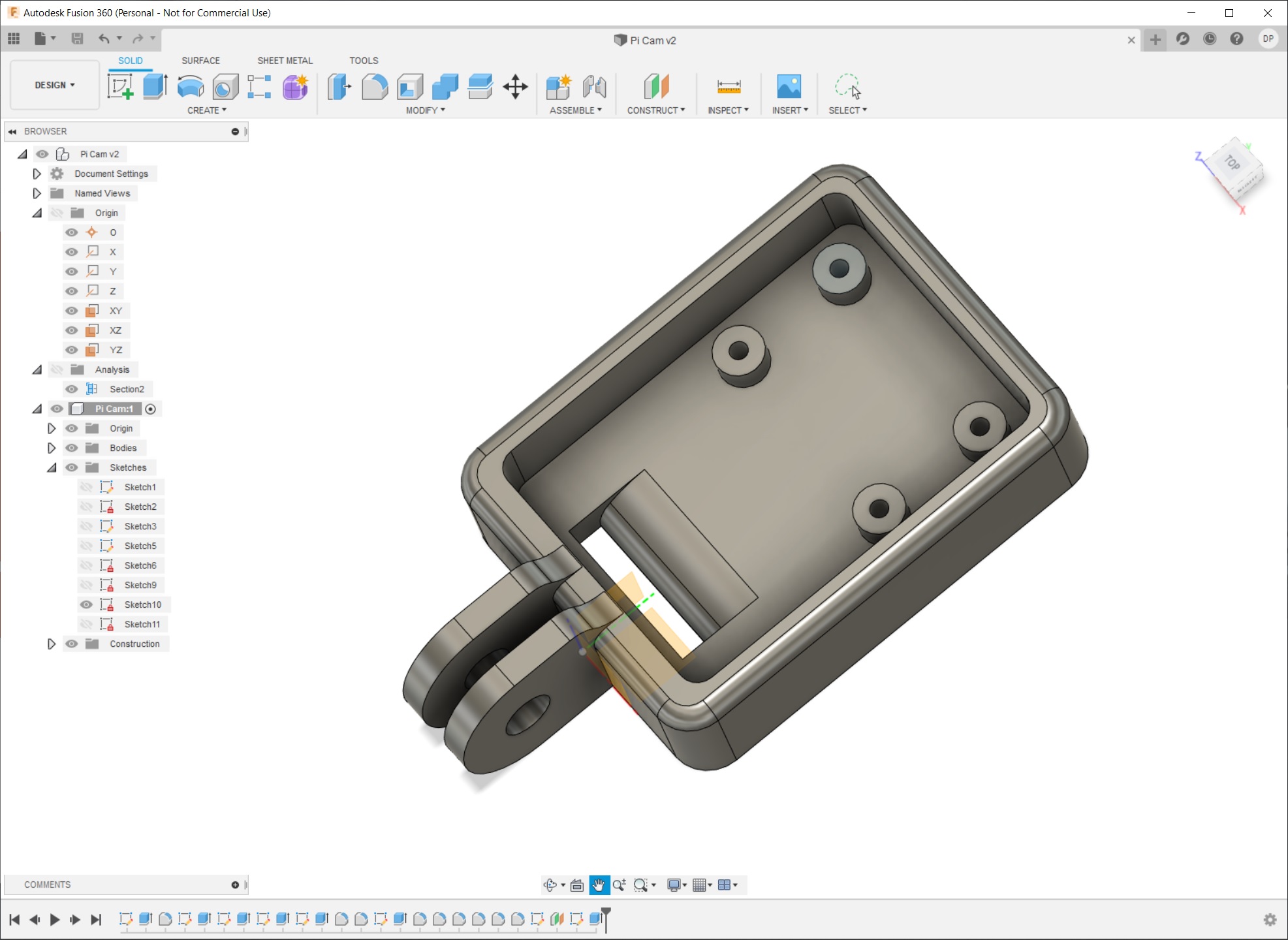Show Sketch1 in the browser
The width and height of the screenshot is (1288, 940).
pyautogui.click(x=87, y=487)
